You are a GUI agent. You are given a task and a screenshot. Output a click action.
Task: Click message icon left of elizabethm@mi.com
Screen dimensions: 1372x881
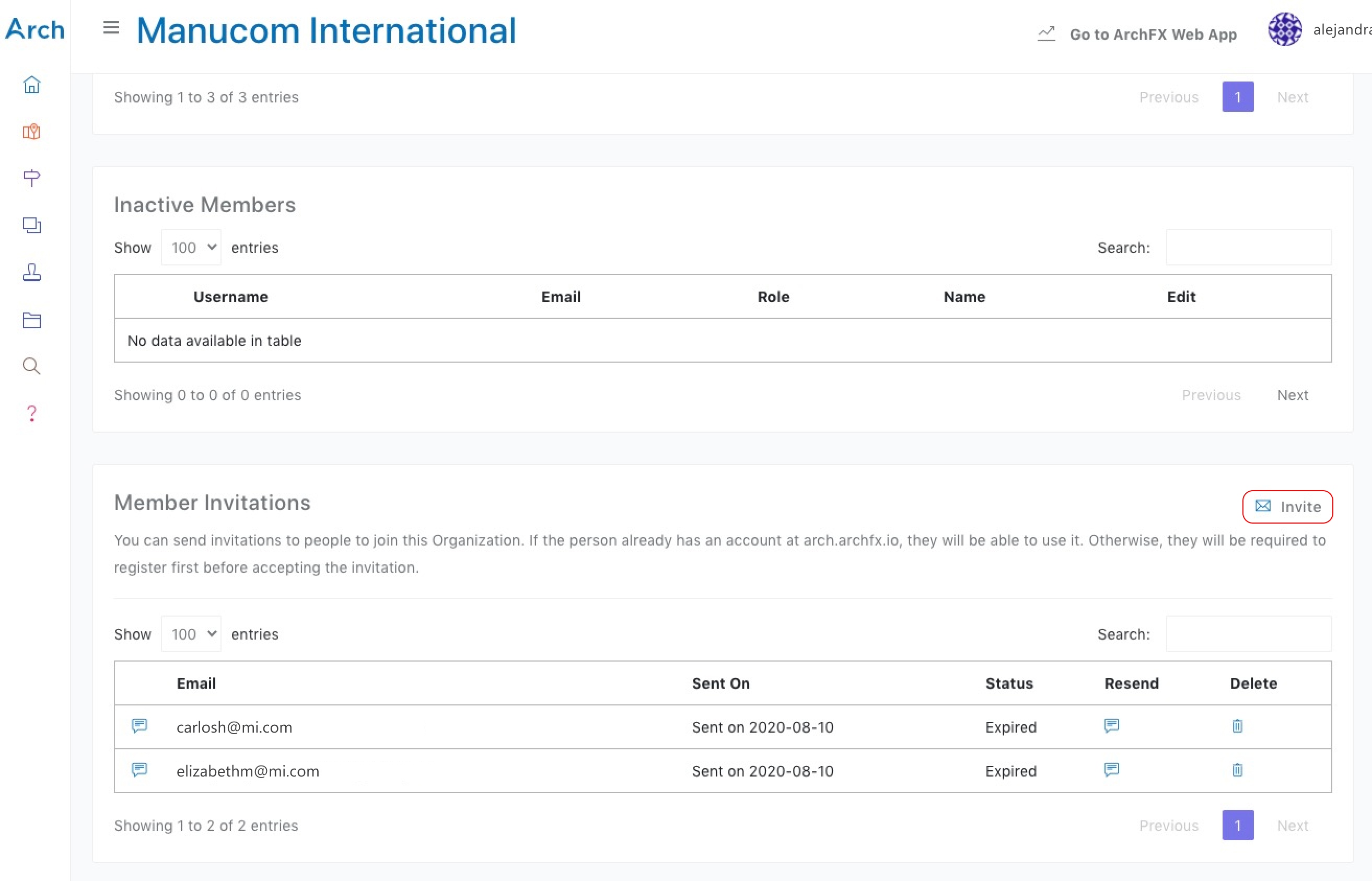(x=139, y=770)
